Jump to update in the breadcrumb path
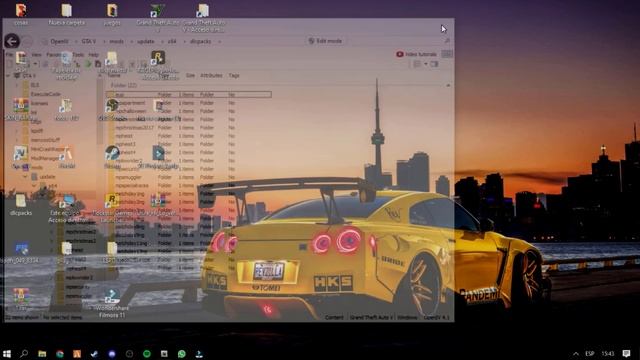 146,41
